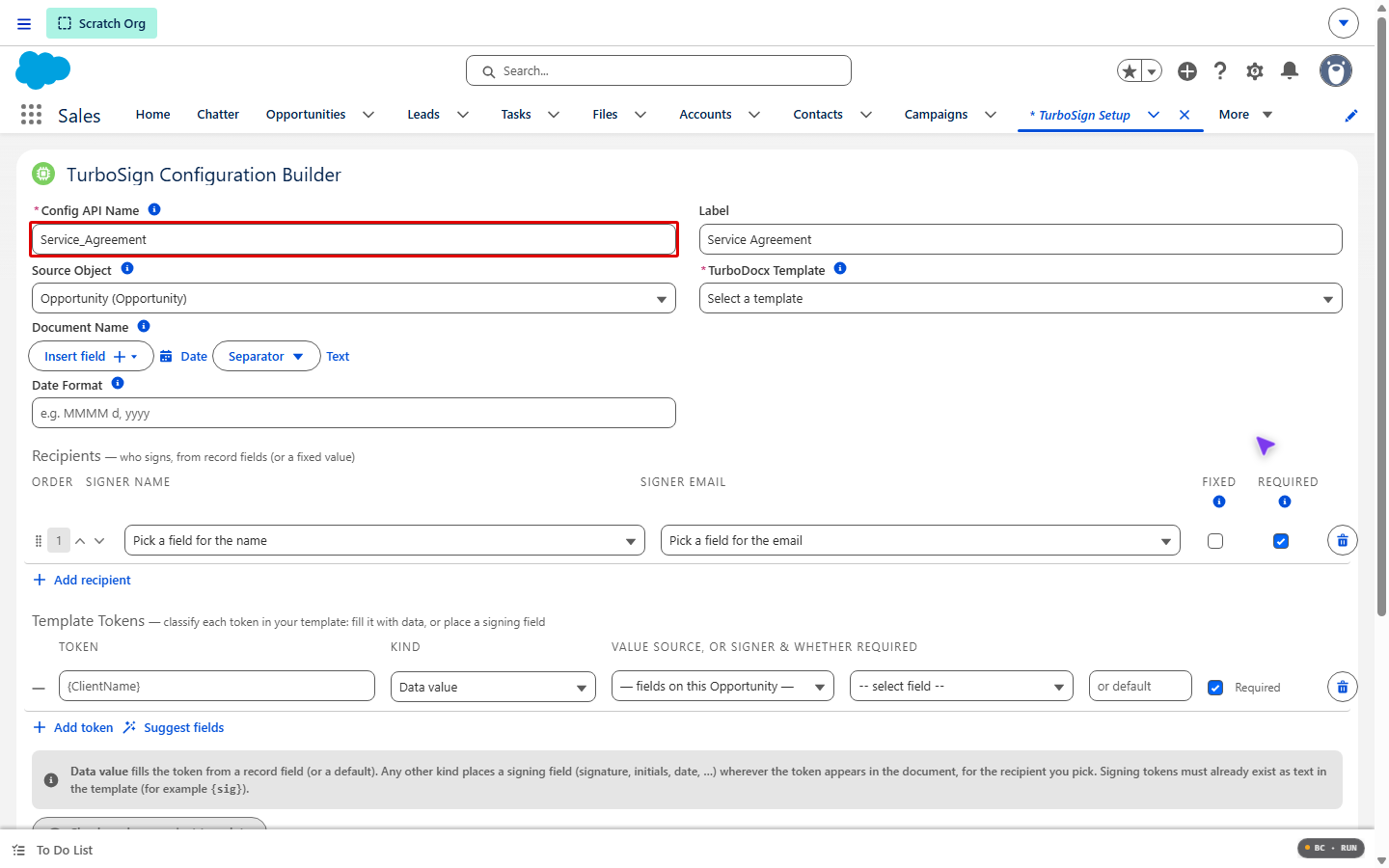This screenshot has width=1389, height=868.
Task: Open the Source Object dropdown
Action: point(354,298)
